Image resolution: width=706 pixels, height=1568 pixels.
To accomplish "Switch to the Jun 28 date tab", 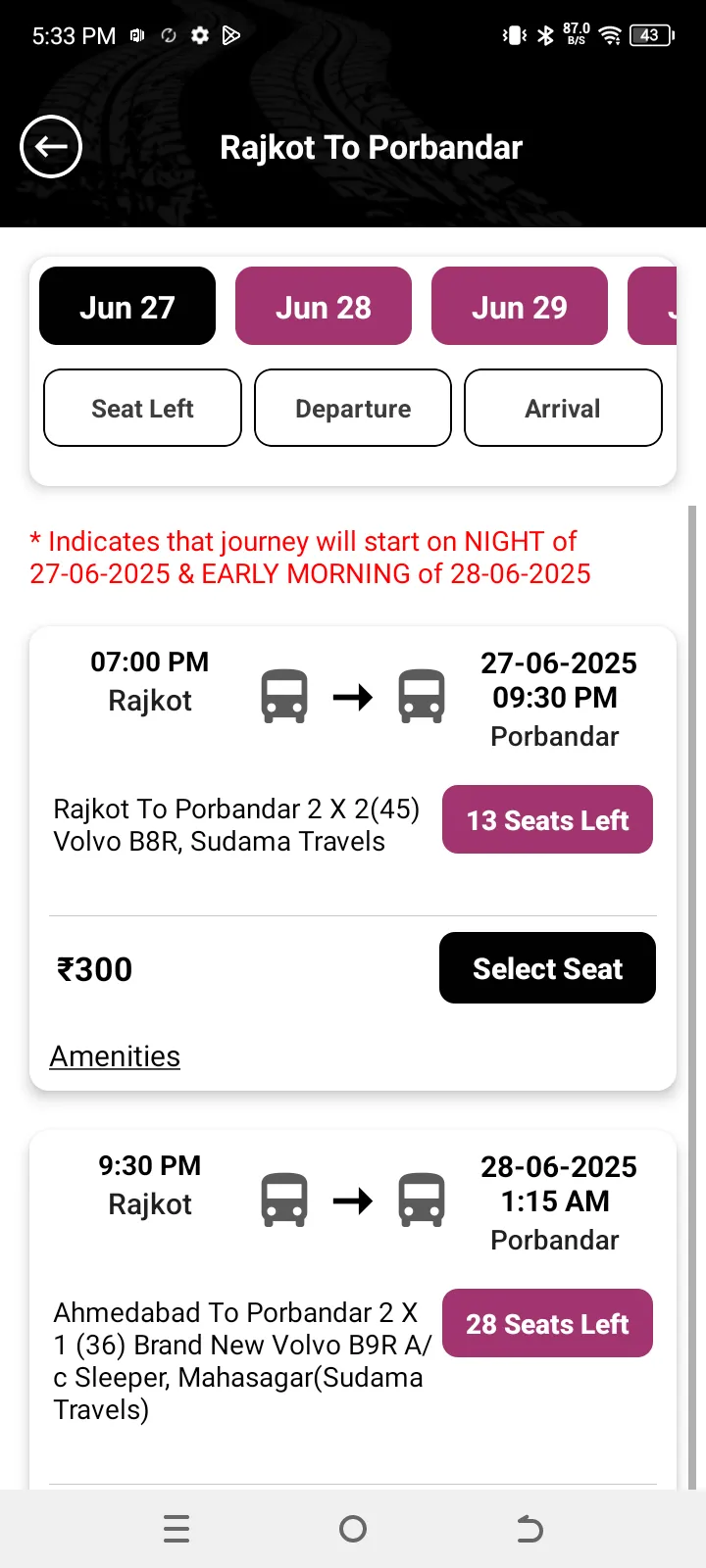I will click(x=324, y=307).
